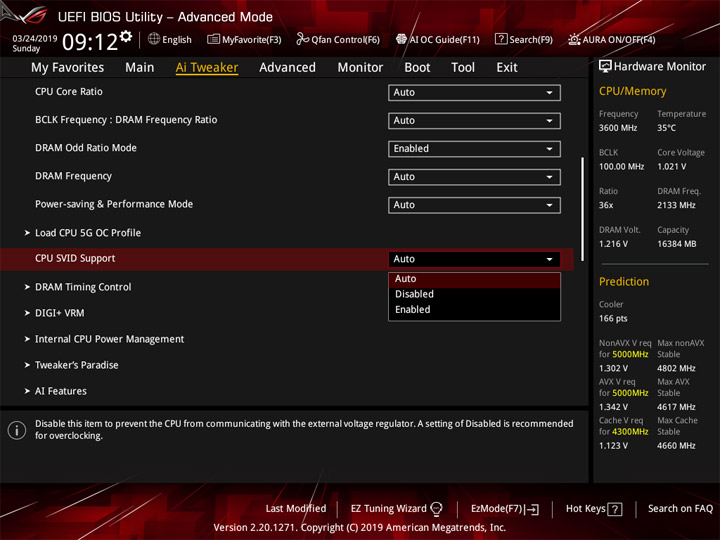Switch to the Monitor tab
720x540 pixels.
360,68
